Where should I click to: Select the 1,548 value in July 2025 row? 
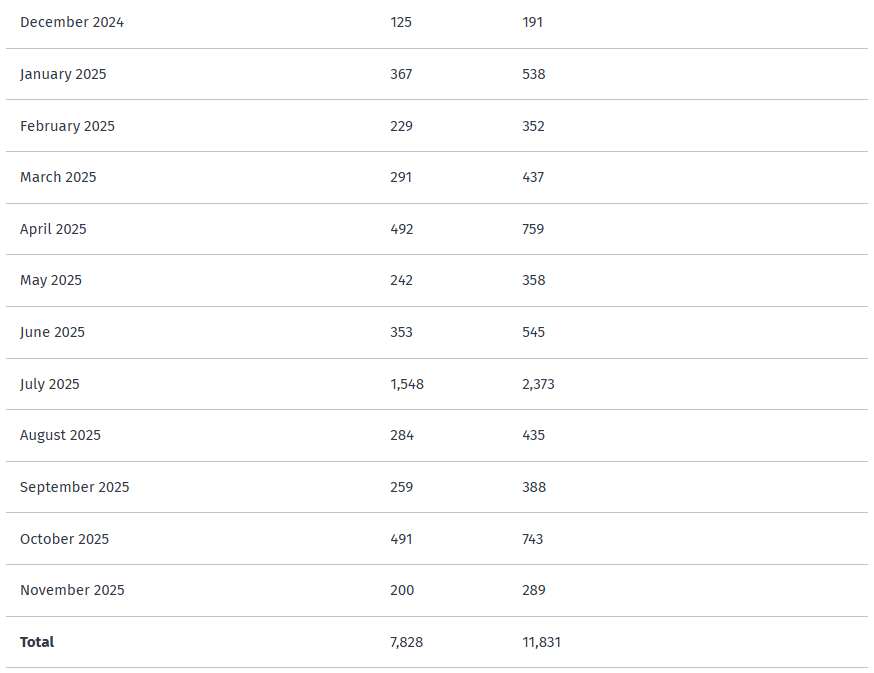407,384
